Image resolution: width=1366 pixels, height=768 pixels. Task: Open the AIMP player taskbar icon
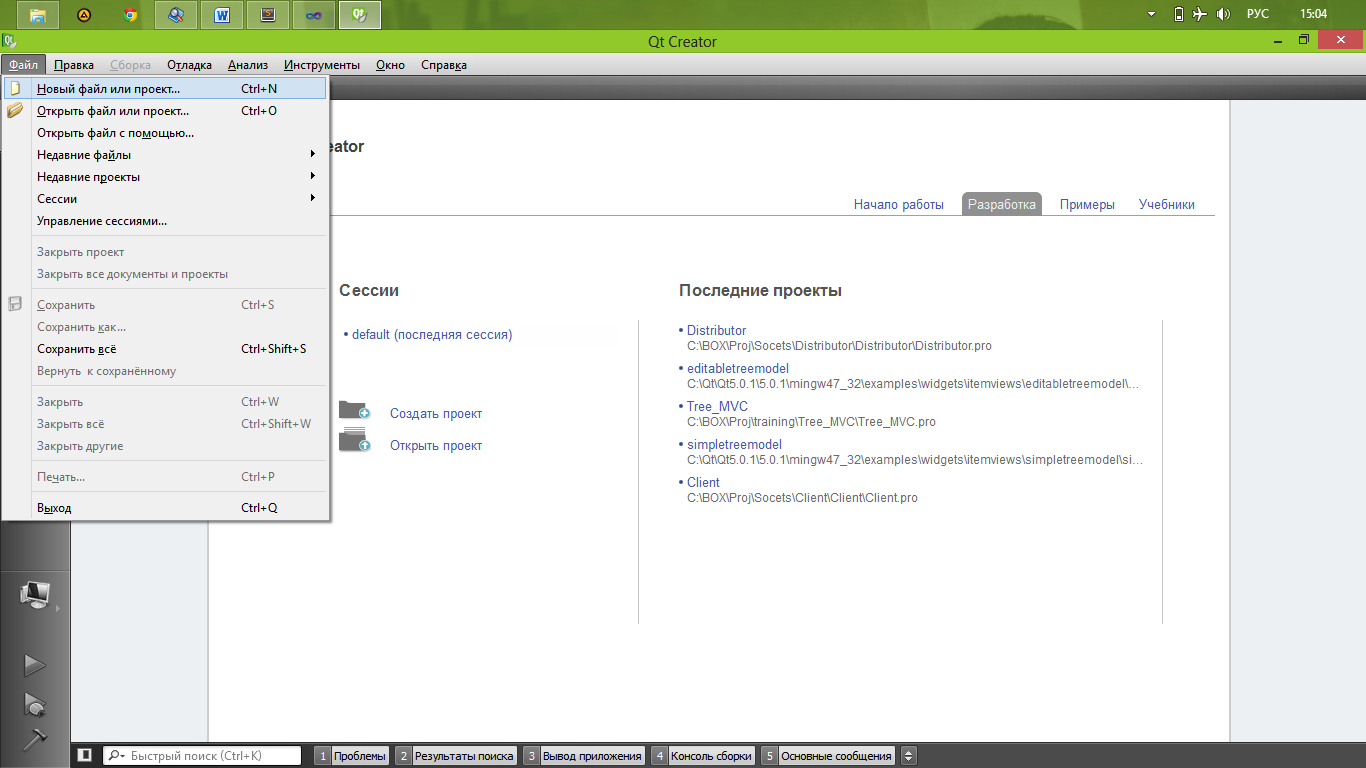pos(84,15)
